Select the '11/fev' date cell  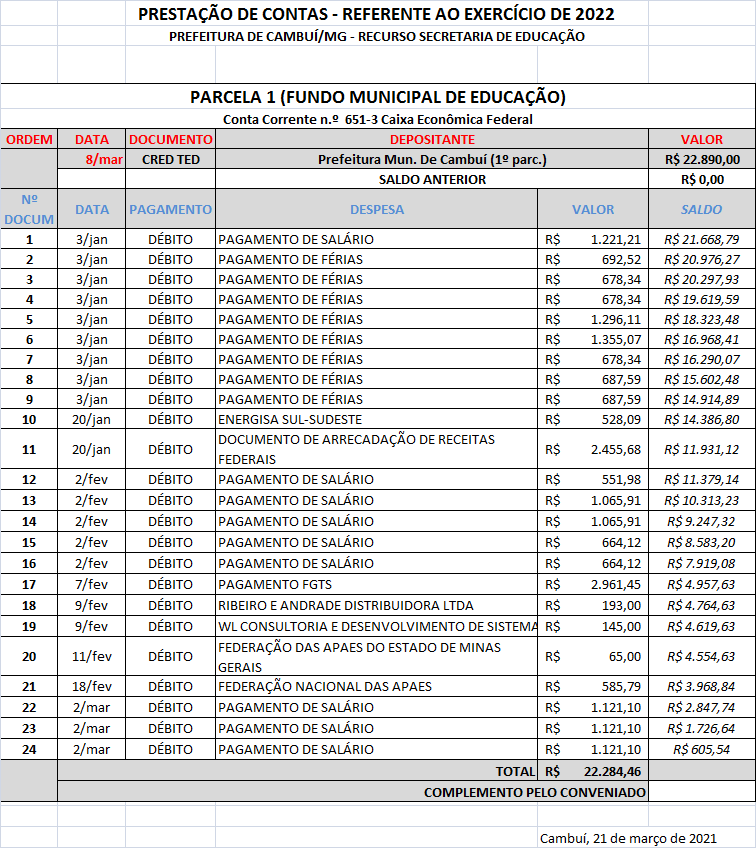coord(91,656)
